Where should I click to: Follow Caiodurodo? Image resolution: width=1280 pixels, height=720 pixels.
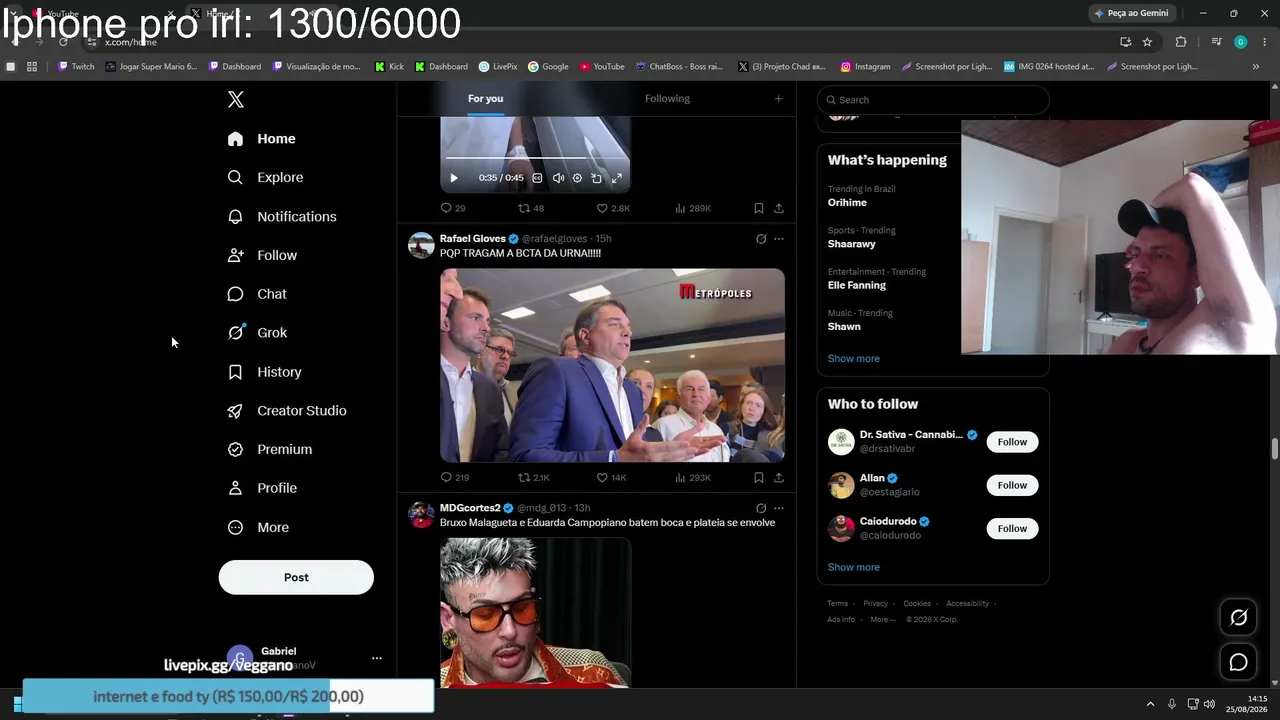[x=1012, y=528]
